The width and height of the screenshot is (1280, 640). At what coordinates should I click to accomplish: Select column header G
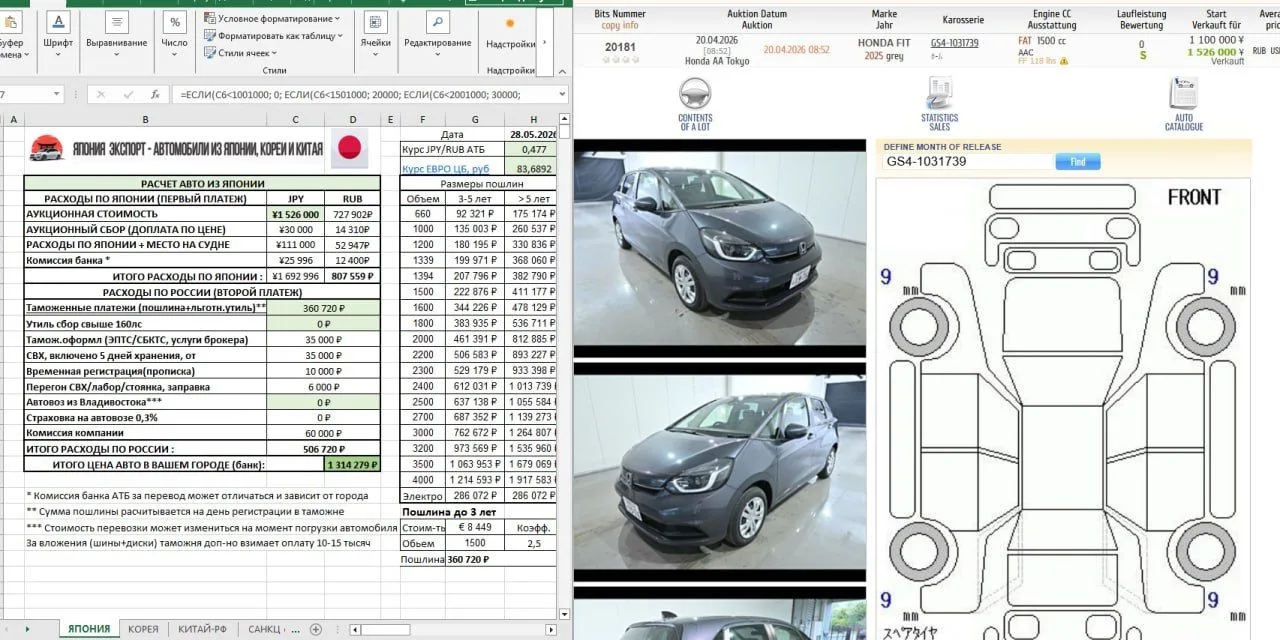pos(475,120)
